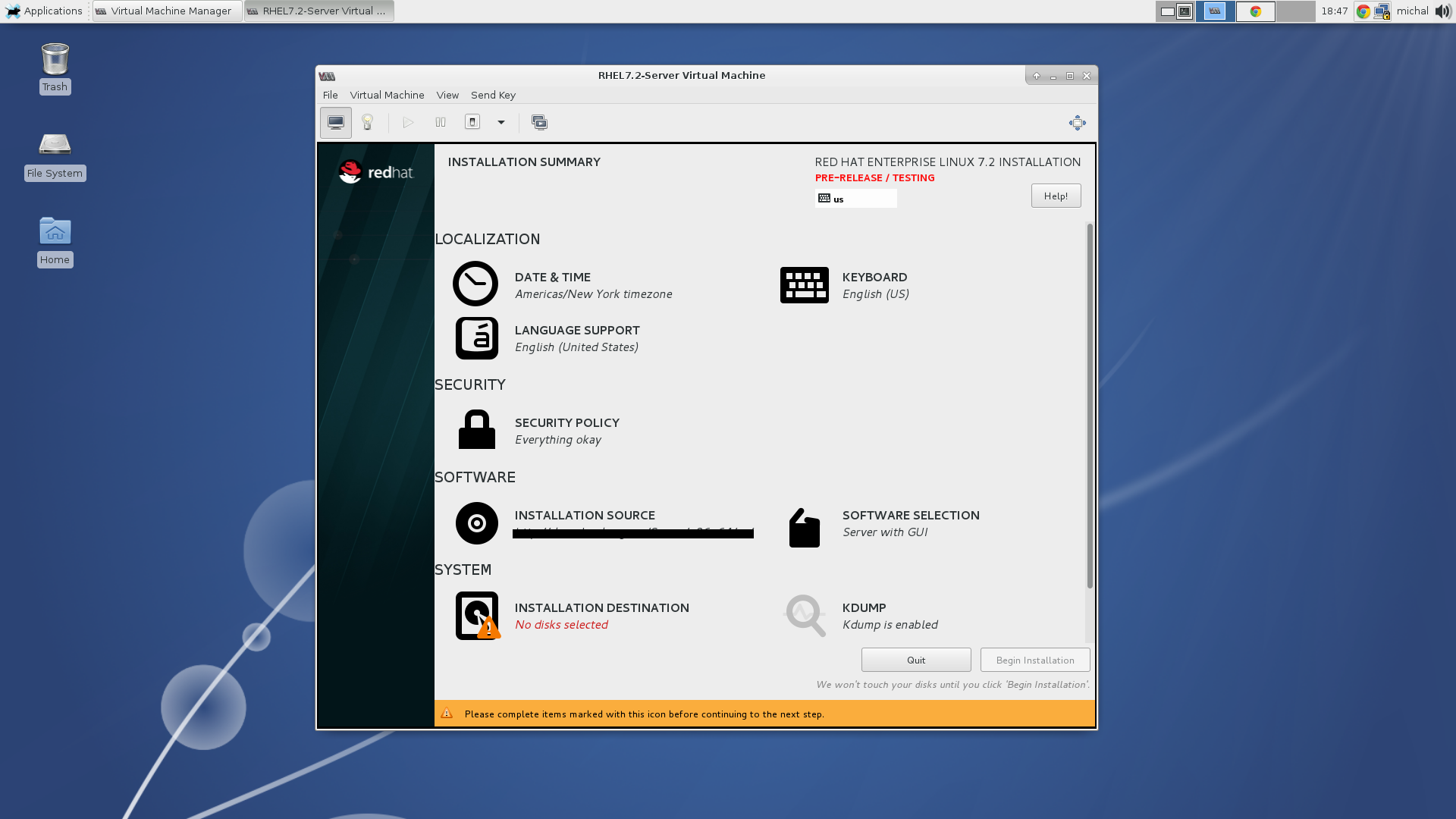Open Language Support icon
The width and height of the screenshot is (1456, 819).
click(476, 338)
